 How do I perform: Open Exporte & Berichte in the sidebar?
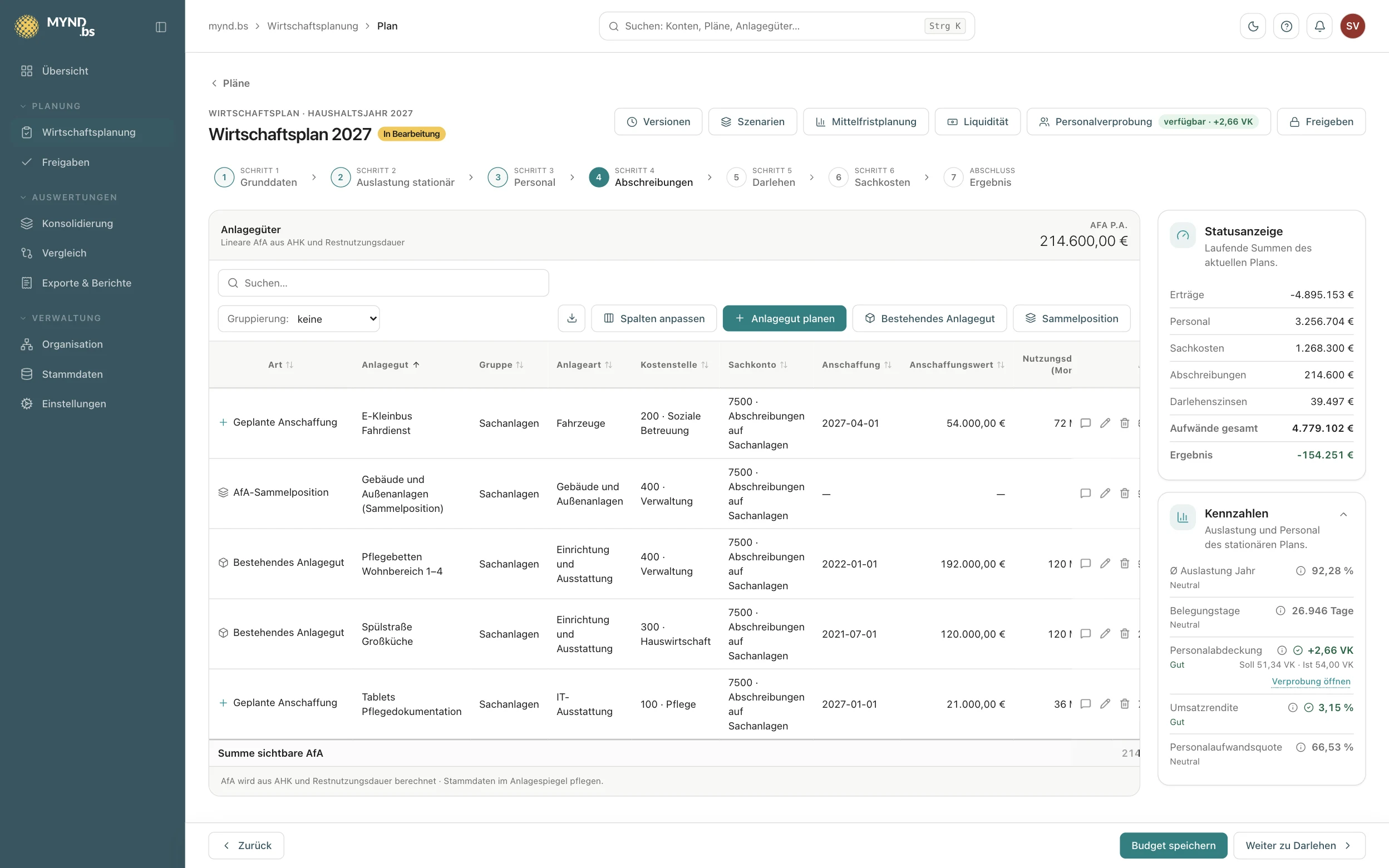(92, 283)
